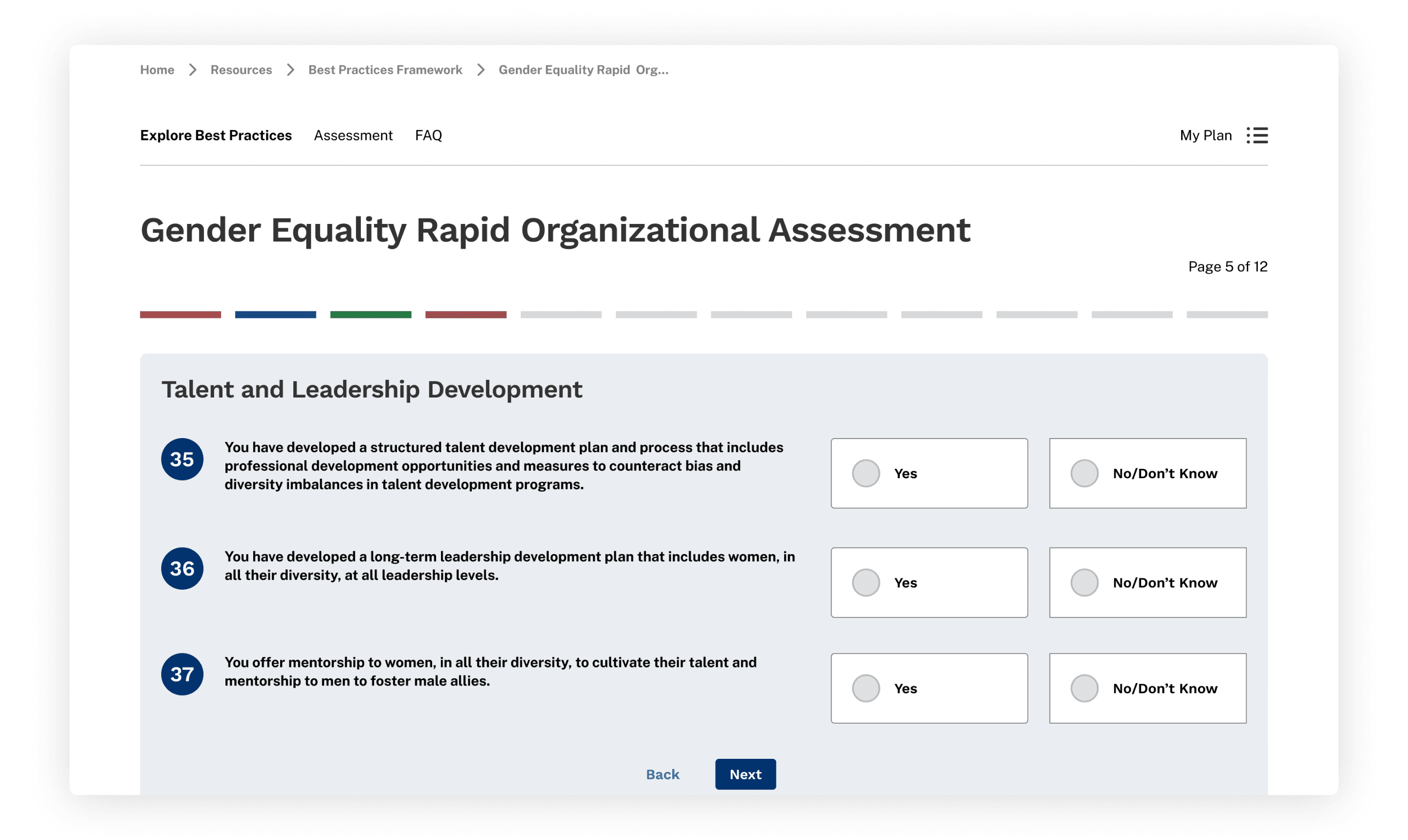Select Yes for question 37
This screenshot has height=840, width=1408.
(866, 688)
